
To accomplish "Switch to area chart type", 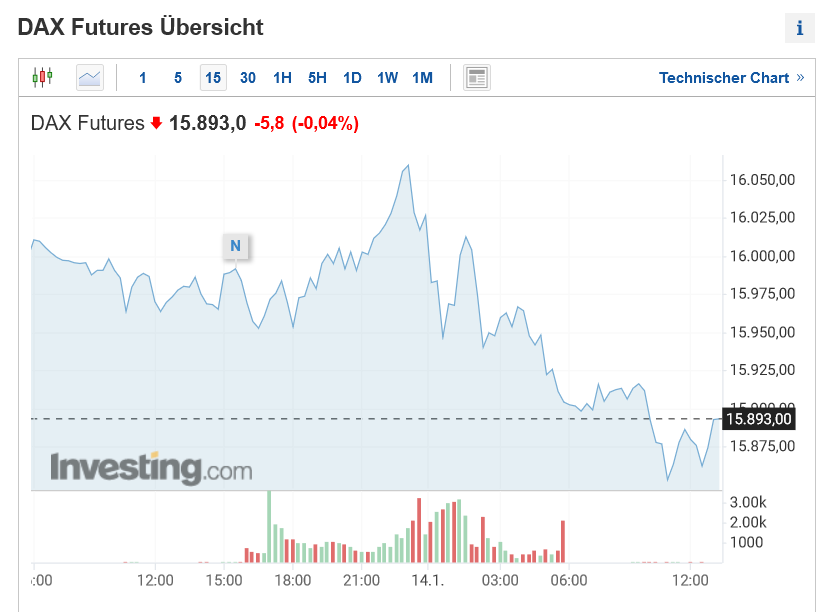I will [90, 77].
